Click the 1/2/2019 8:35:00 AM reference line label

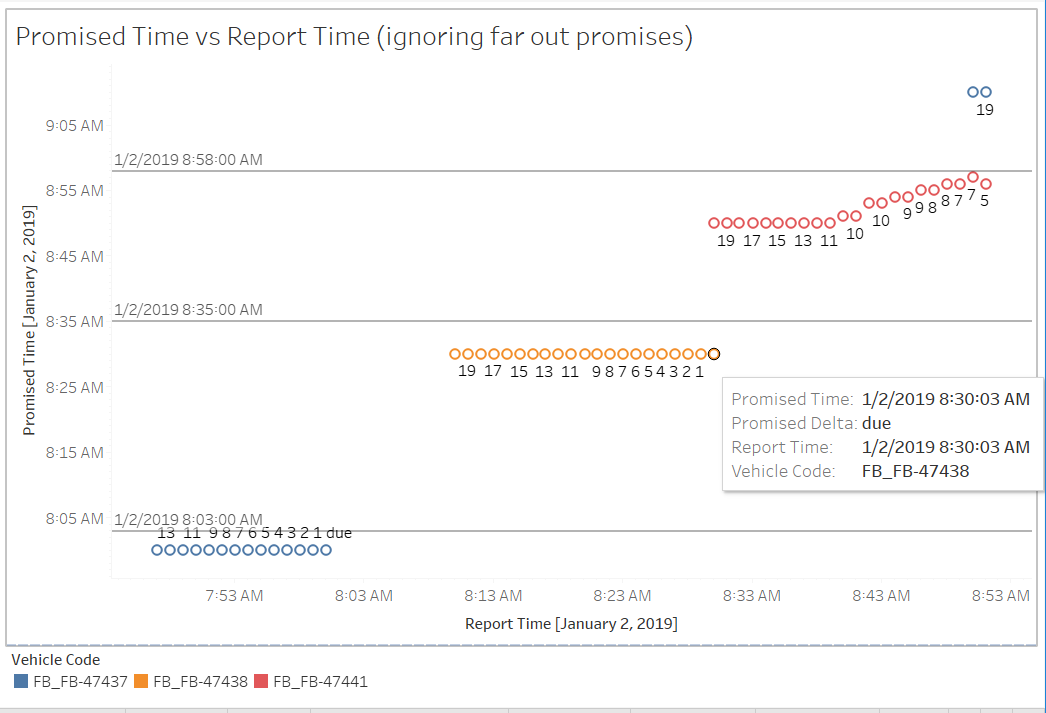188,310
